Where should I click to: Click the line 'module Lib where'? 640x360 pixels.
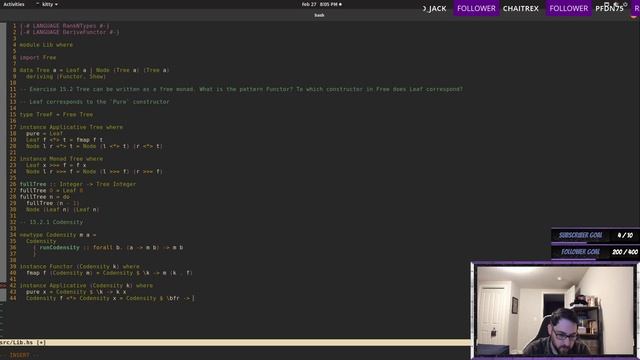pyautogui.click(x=46, y=45)
